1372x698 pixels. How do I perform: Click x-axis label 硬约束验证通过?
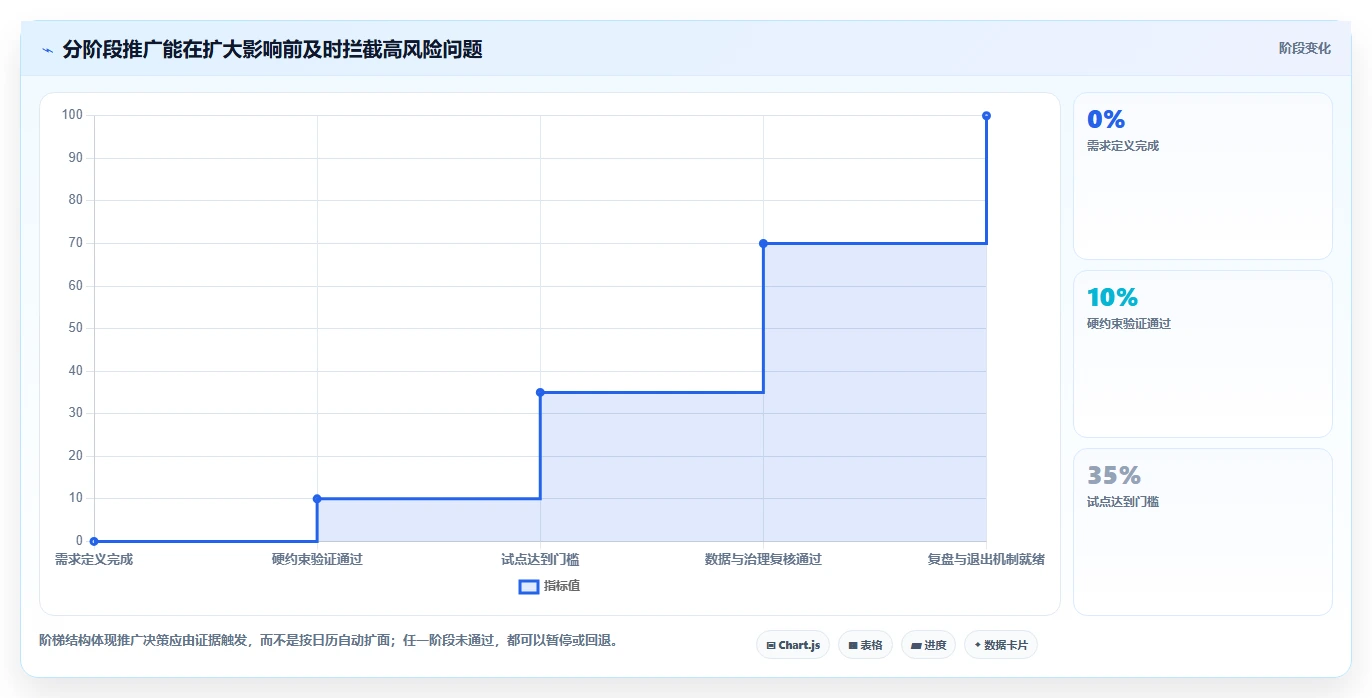317,560
